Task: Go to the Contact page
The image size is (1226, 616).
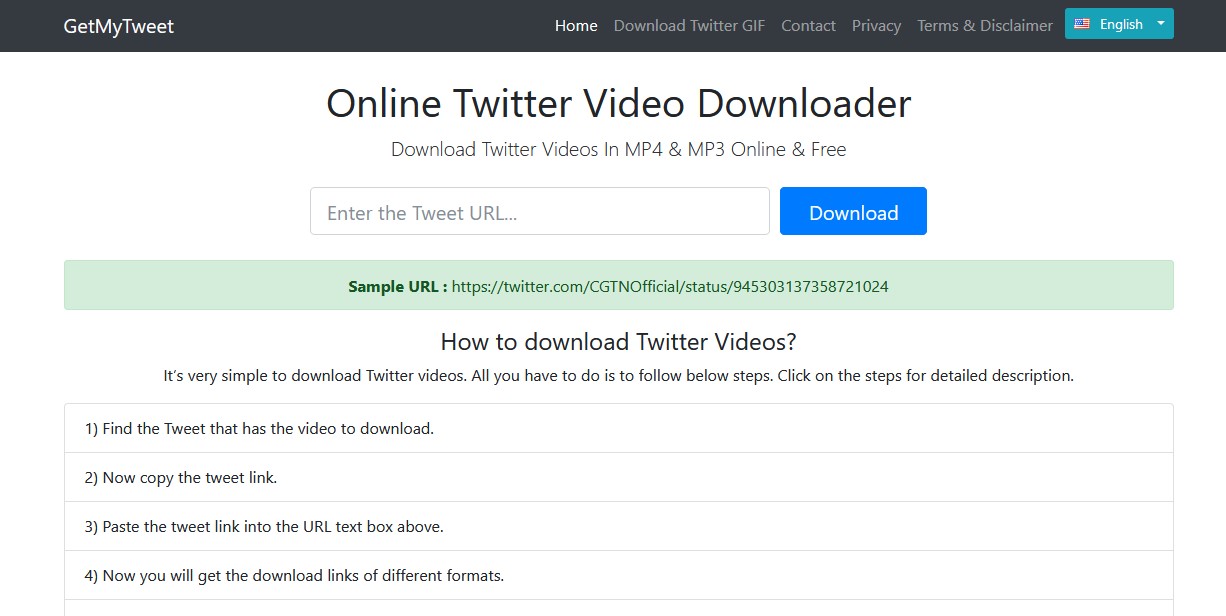Action: [808, 26]
